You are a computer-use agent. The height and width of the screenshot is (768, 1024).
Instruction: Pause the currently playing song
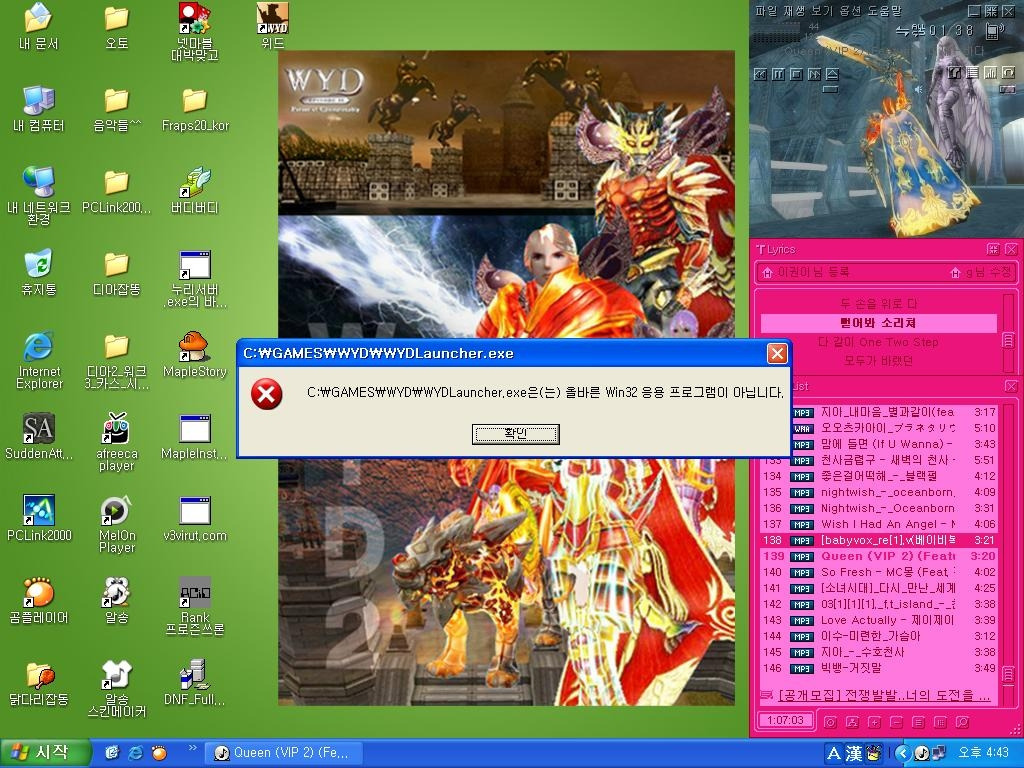tap(778, 74)
